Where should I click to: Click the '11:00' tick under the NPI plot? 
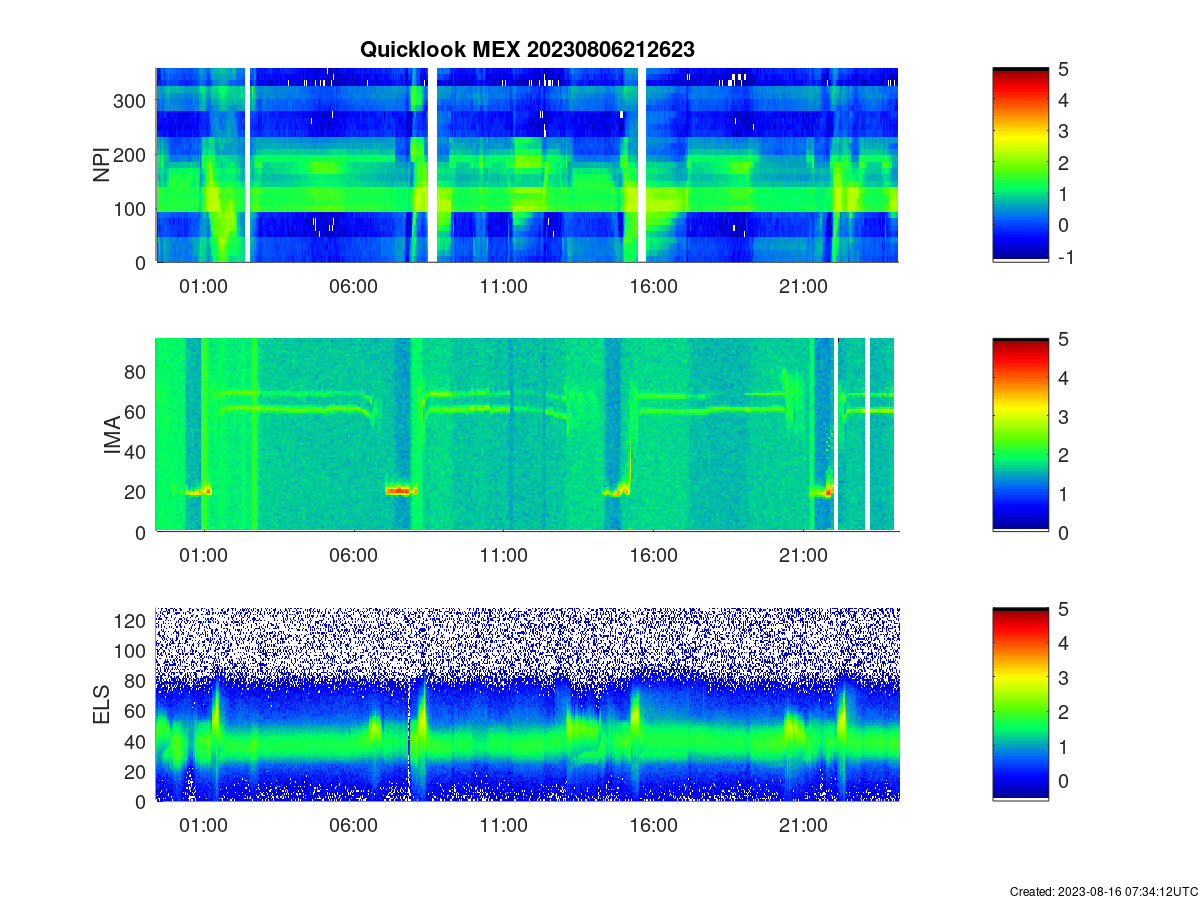[x=503, y=285]
